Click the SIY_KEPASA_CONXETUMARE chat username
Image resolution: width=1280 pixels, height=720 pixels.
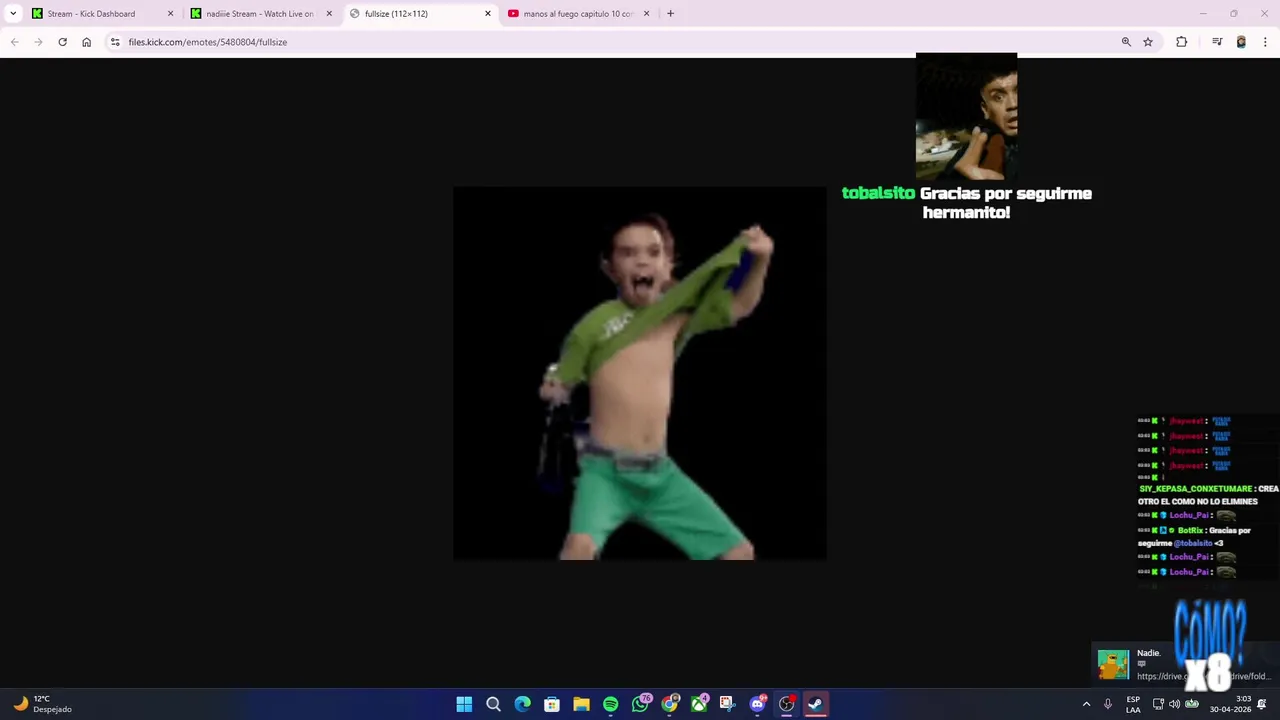1195,489
